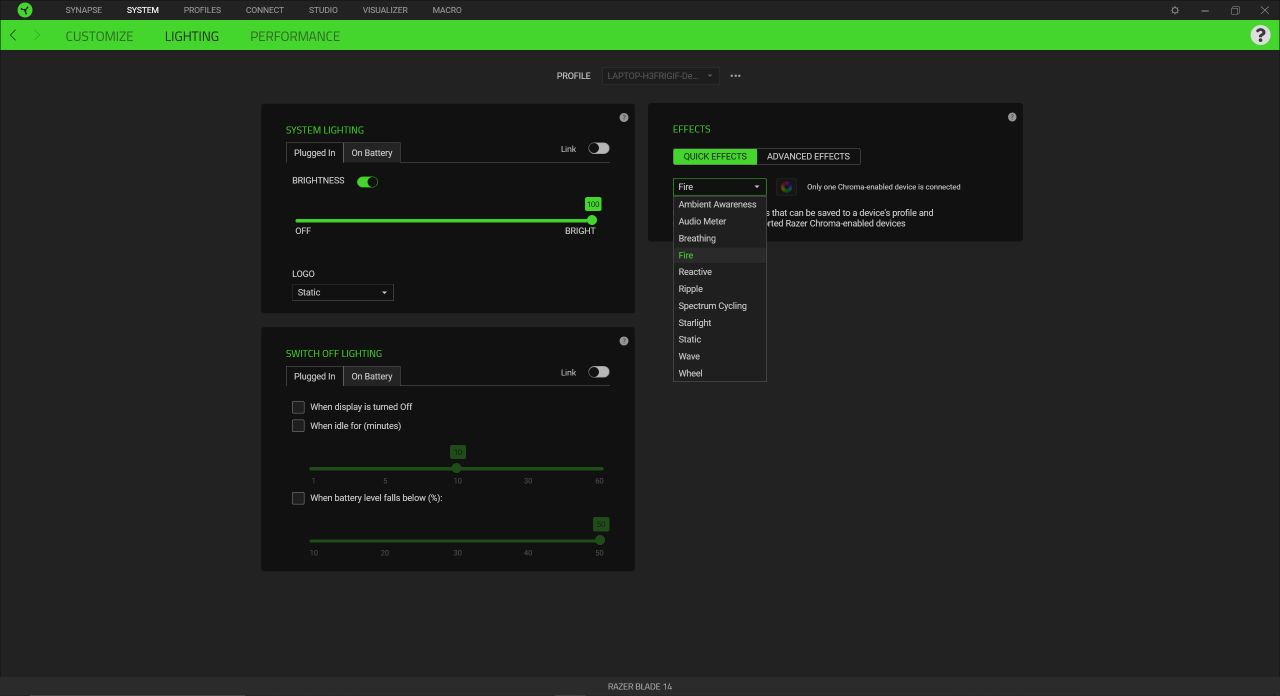Collapse the Fire quick effects dropdown
This screenshot has width=1280, height=696.
pyautogui.click(x=719, y=187)
